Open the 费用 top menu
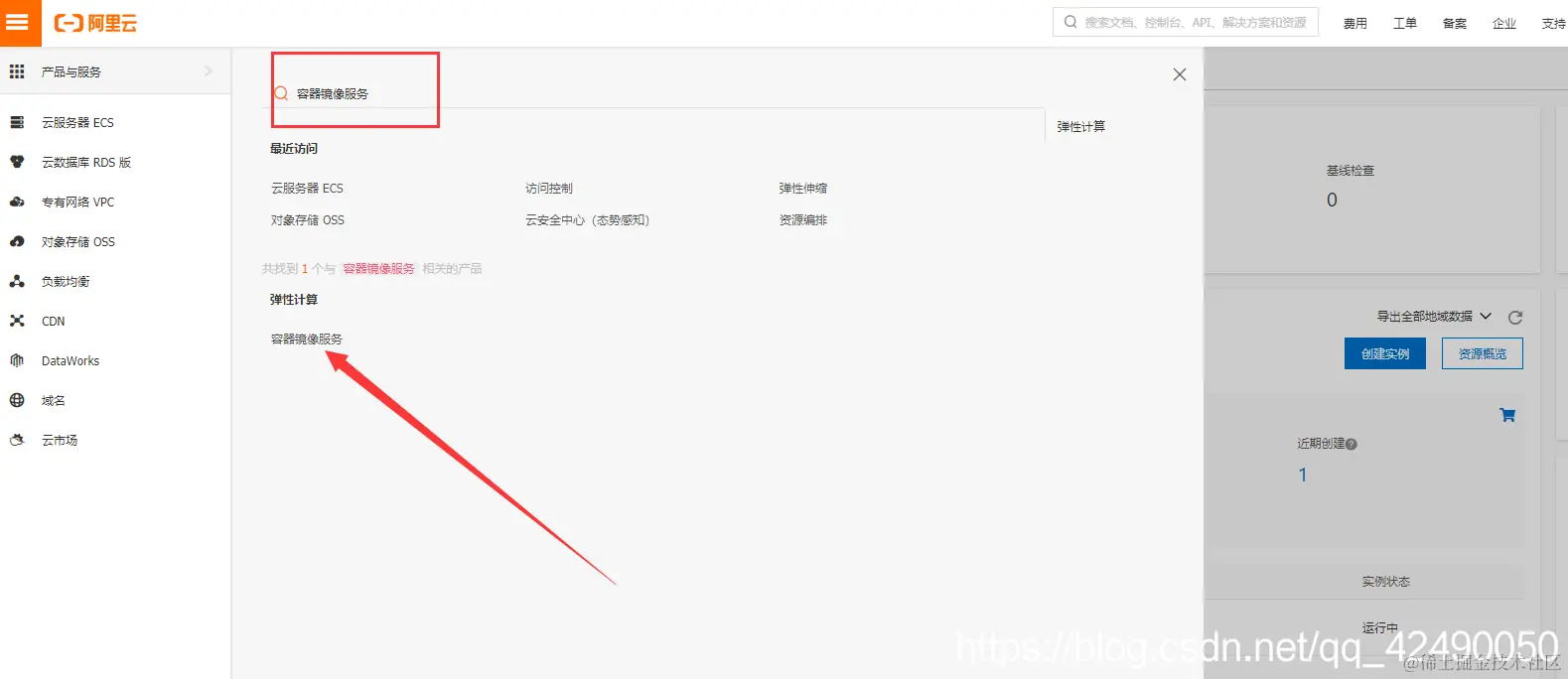 [x=1355, y=23]
